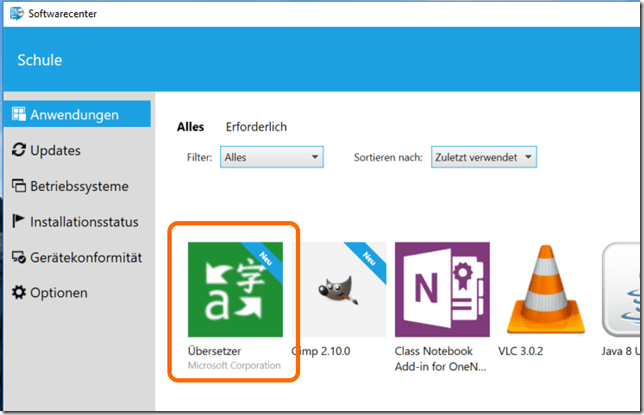The image size is (644, 415).
Task: Open the Java 8 application icon
Action: coord(624,289)
